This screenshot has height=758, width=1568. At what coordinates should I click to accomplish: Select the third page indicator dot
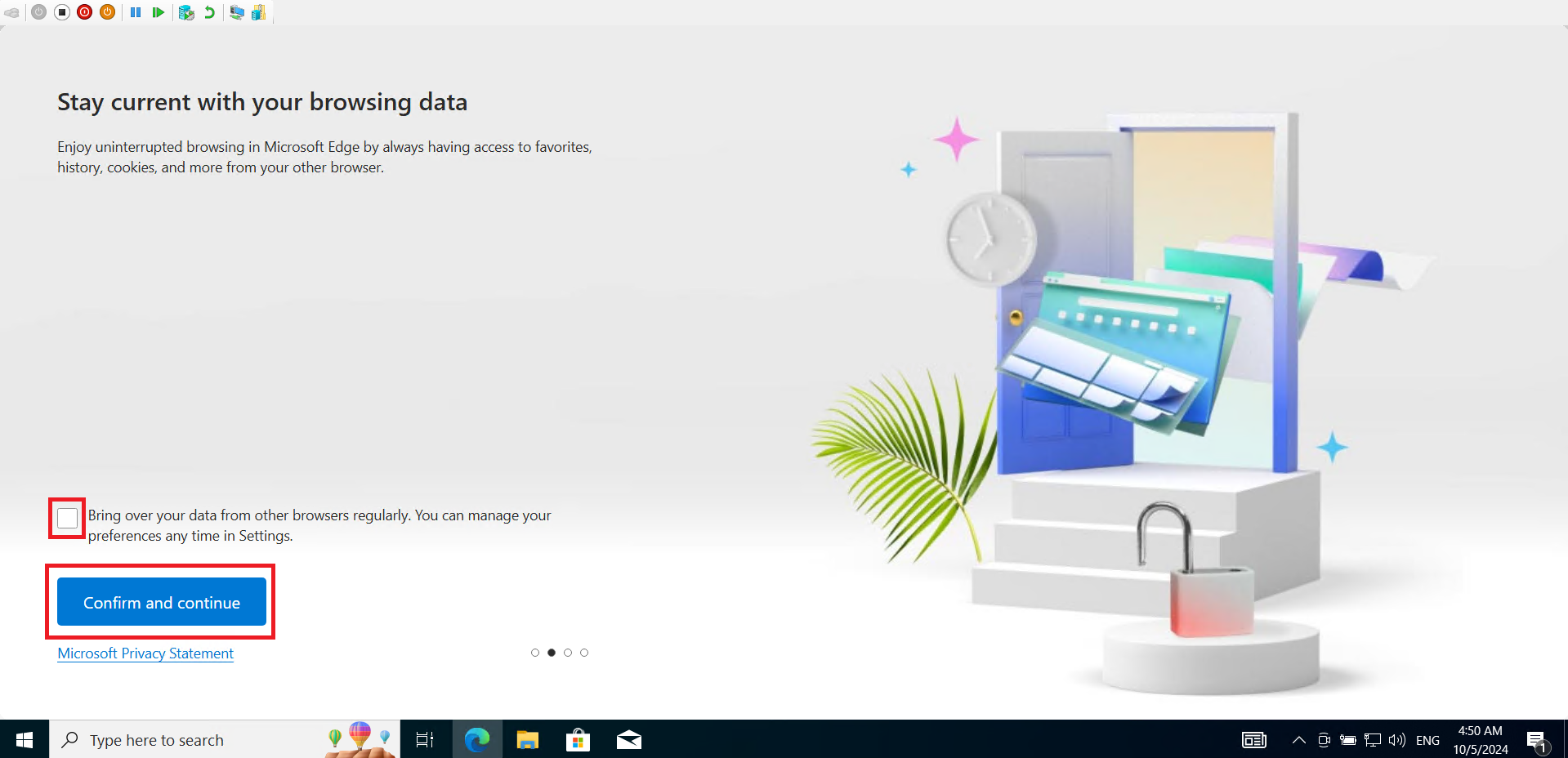coord(568,653)
